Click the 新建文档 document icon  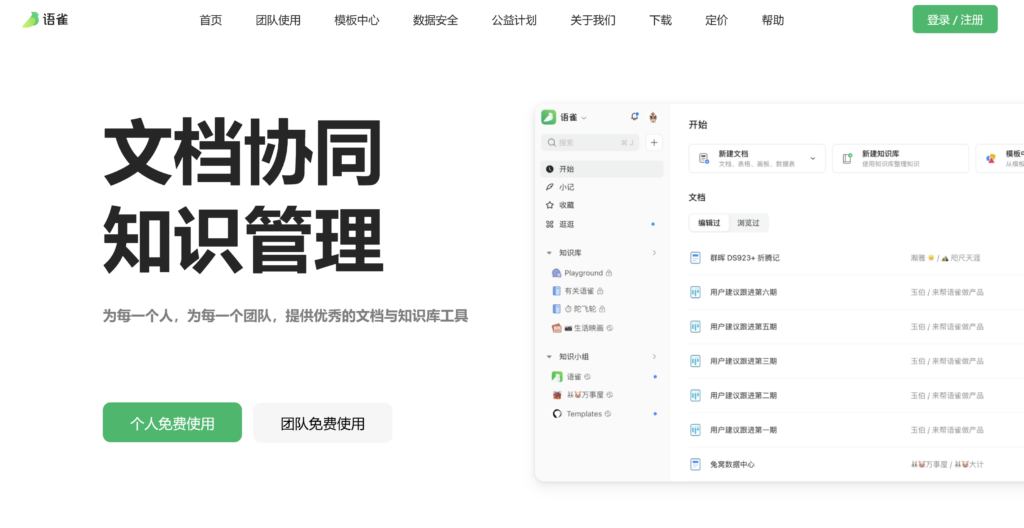tap(704, 158)
